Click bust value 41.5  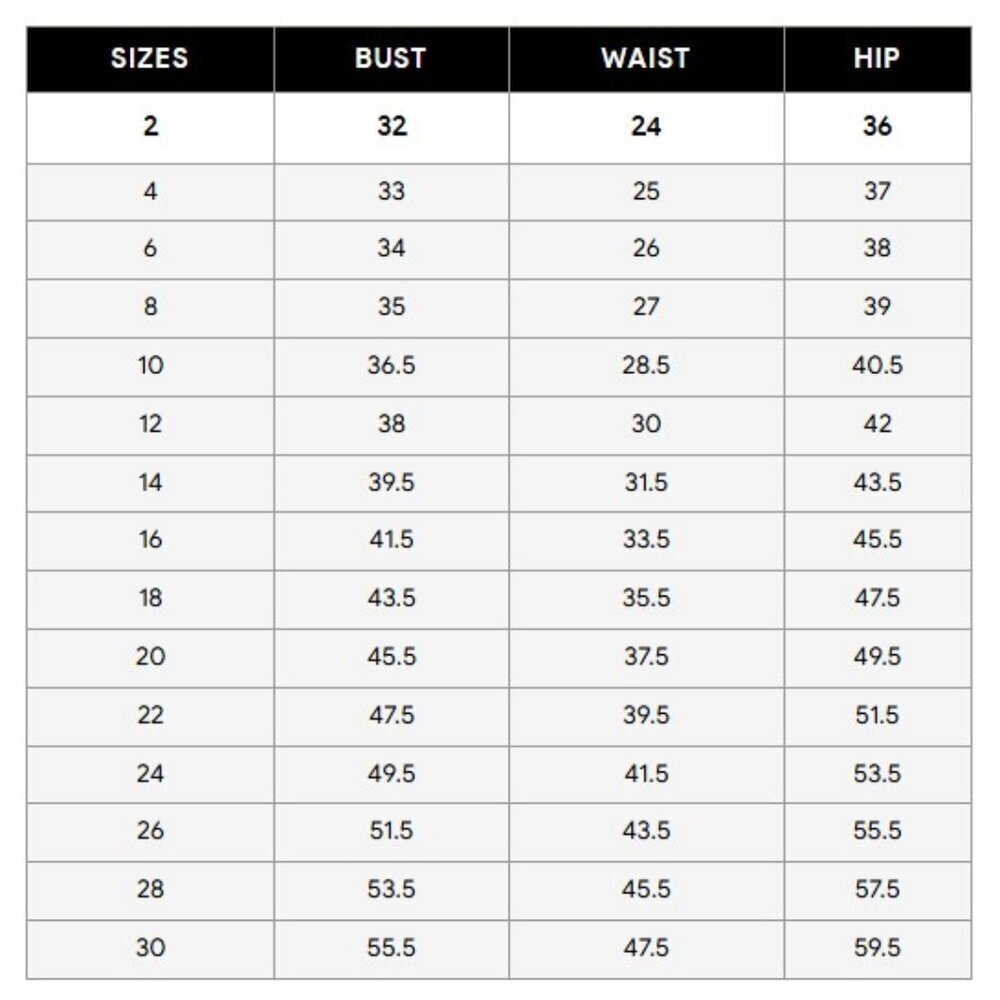[x=391, y=540]
